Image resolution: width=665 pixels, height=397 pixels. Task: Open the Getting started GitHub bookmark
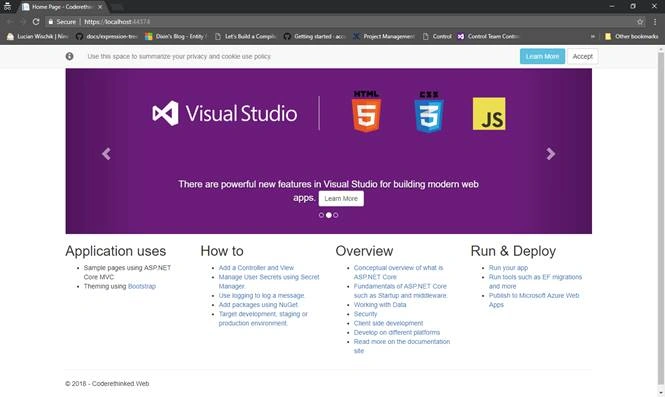tap(314, 36)
